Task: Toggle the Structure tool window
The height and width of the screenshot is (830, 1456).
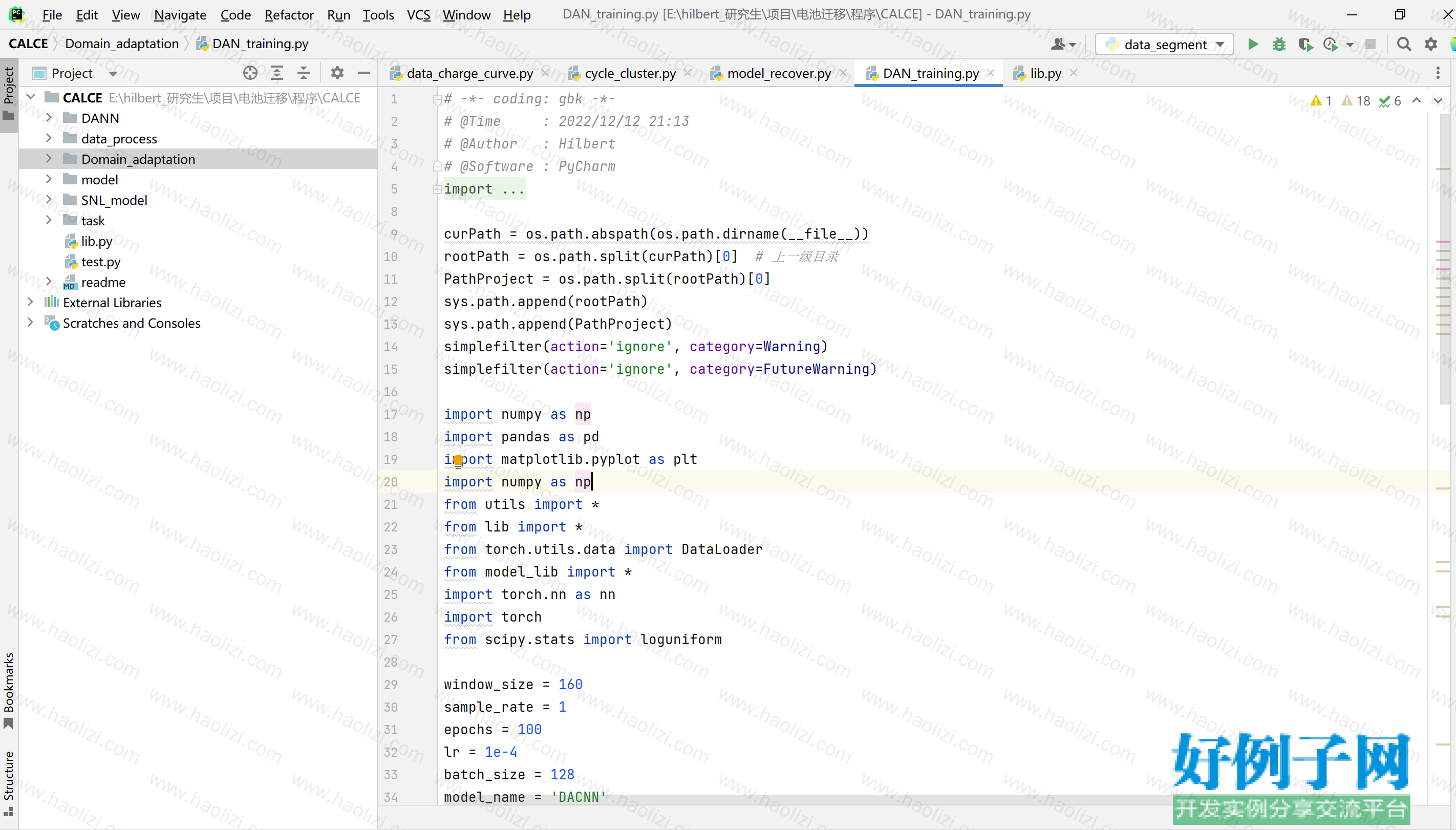Action: 9,783
